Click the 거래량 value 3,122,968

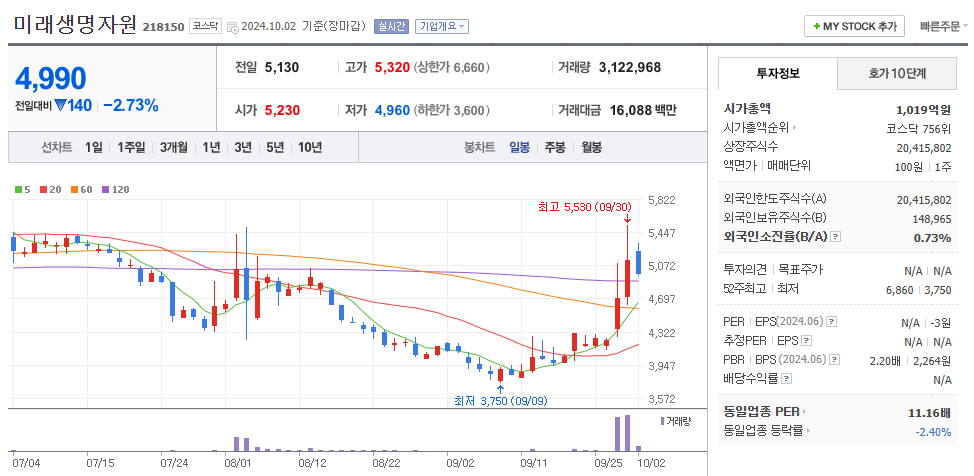point(630,67)
